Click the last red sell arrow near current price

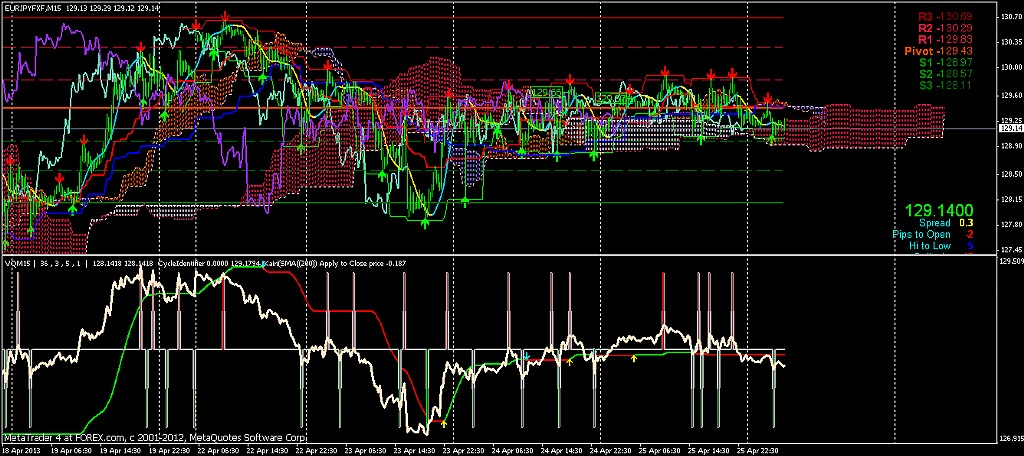tap(767, 97)
